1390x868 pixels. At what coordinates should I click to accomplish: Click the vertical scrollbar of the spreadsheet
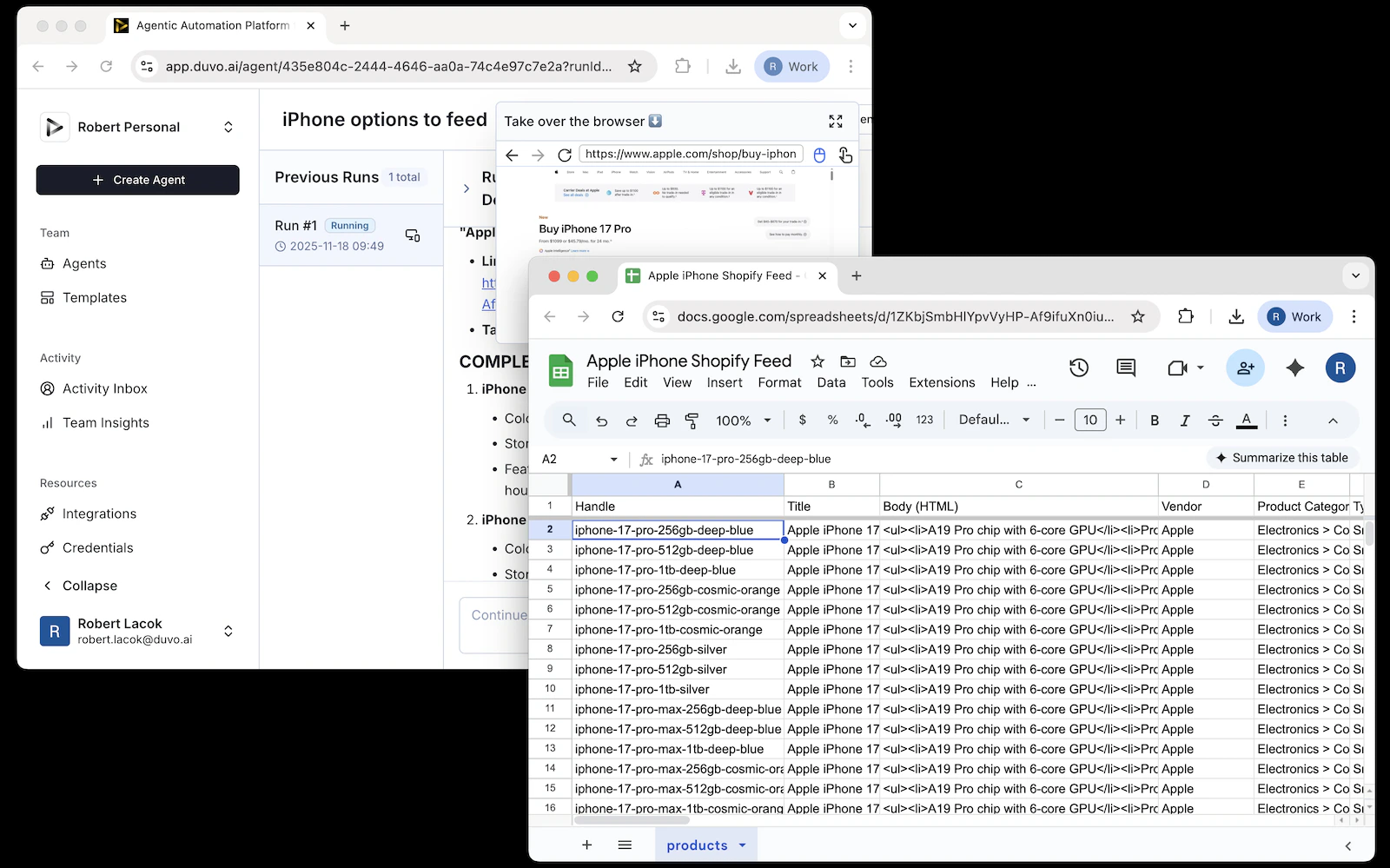pos(1369,532)
